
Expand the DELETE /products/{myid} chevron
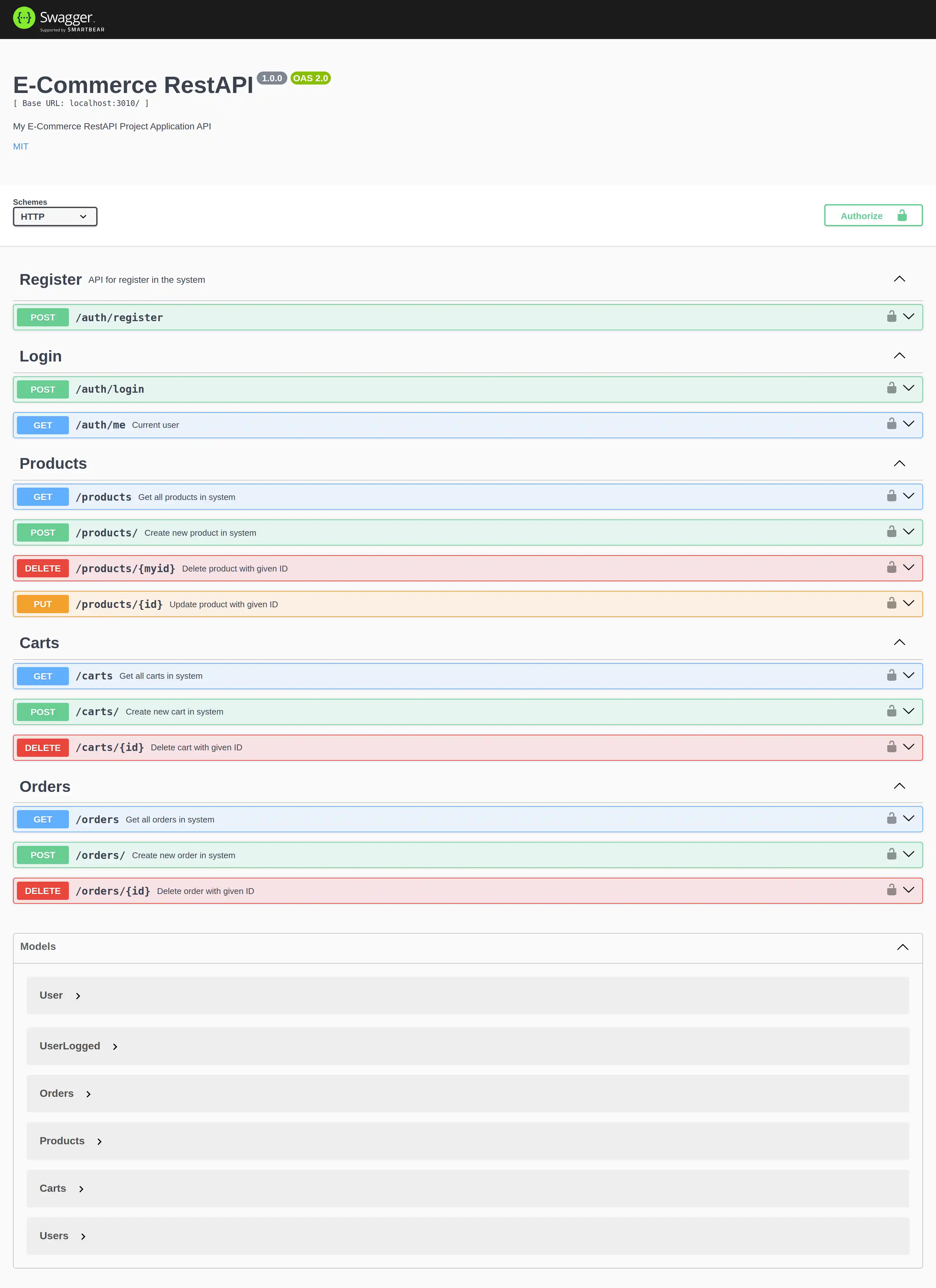pyautogui.click(x=909, y=567)
